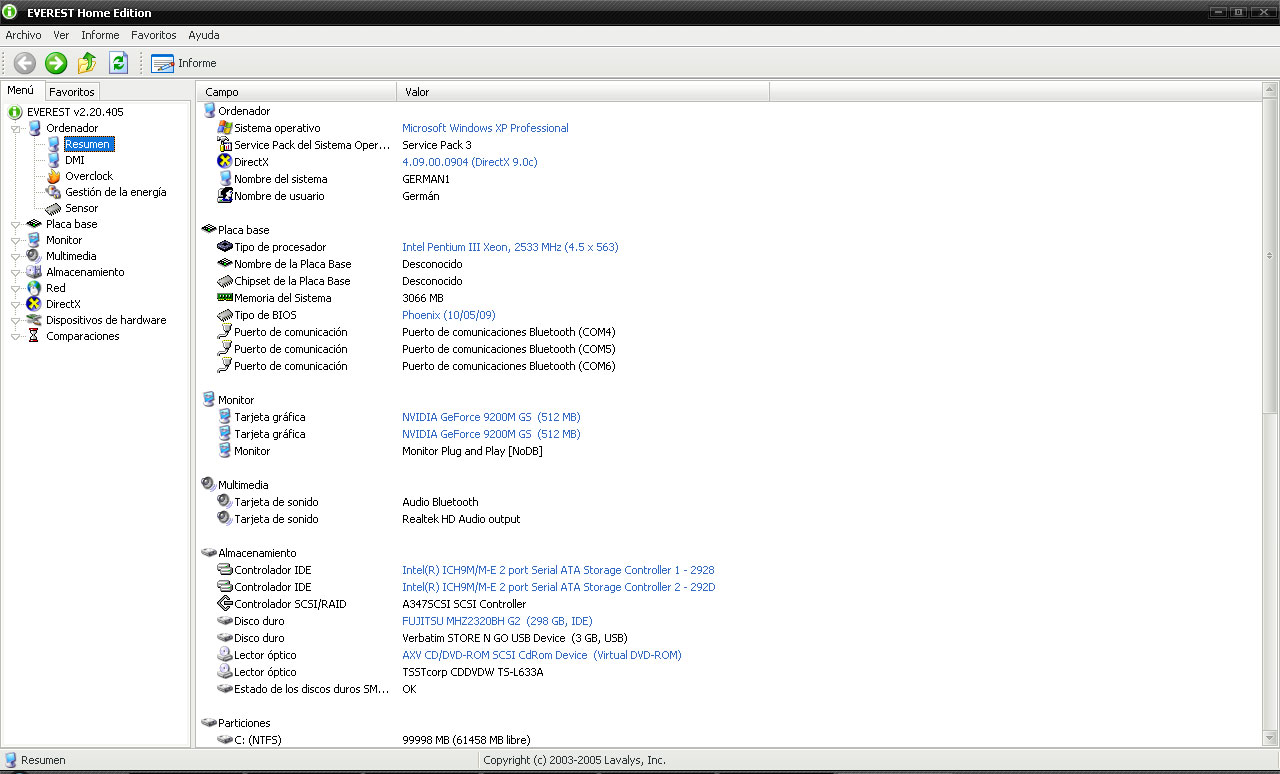
Task: Click the green Forward arrow
Action: pos(56,63)
